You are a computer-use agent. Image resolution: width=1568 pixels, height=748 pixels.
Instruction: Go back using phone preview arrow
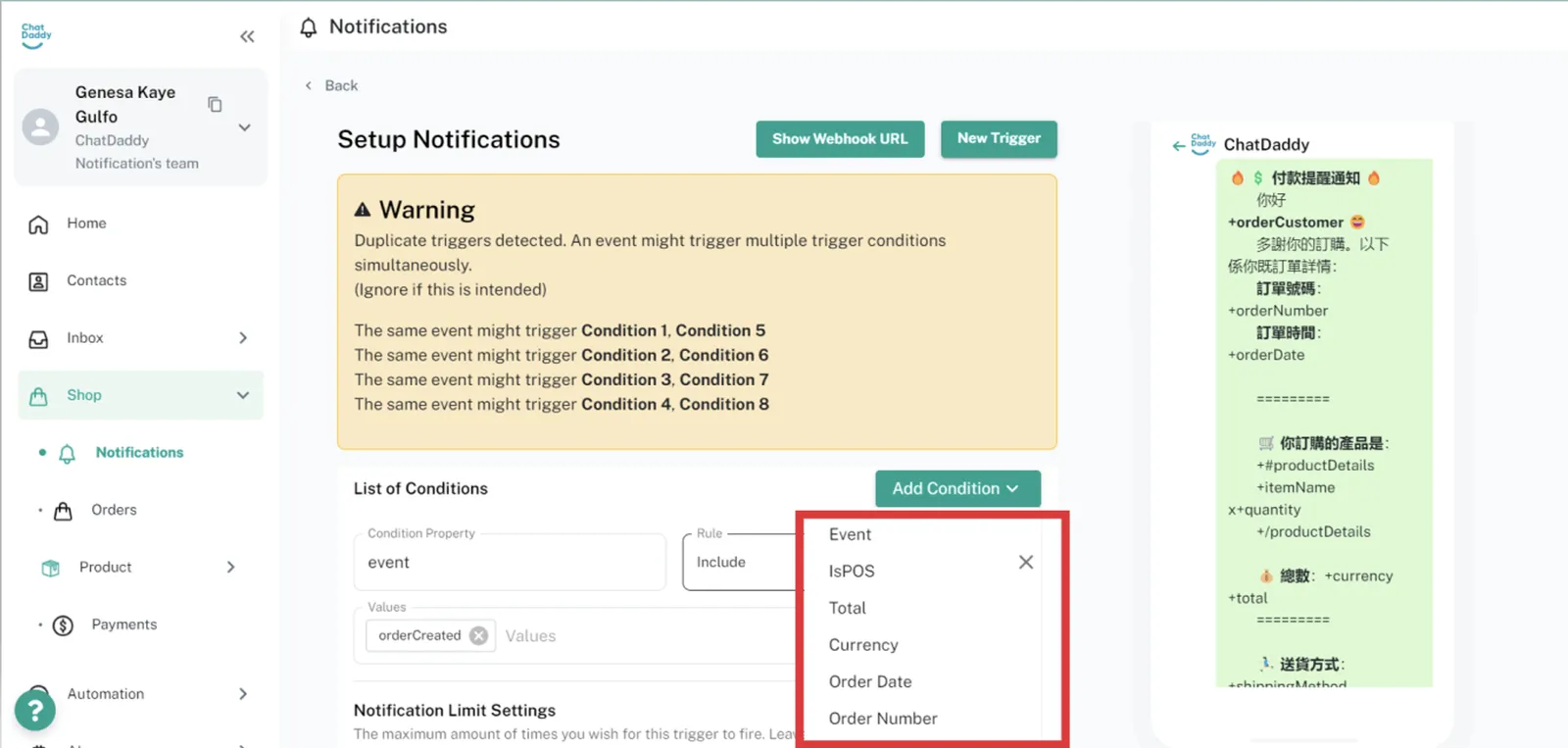click(1178, 146)
